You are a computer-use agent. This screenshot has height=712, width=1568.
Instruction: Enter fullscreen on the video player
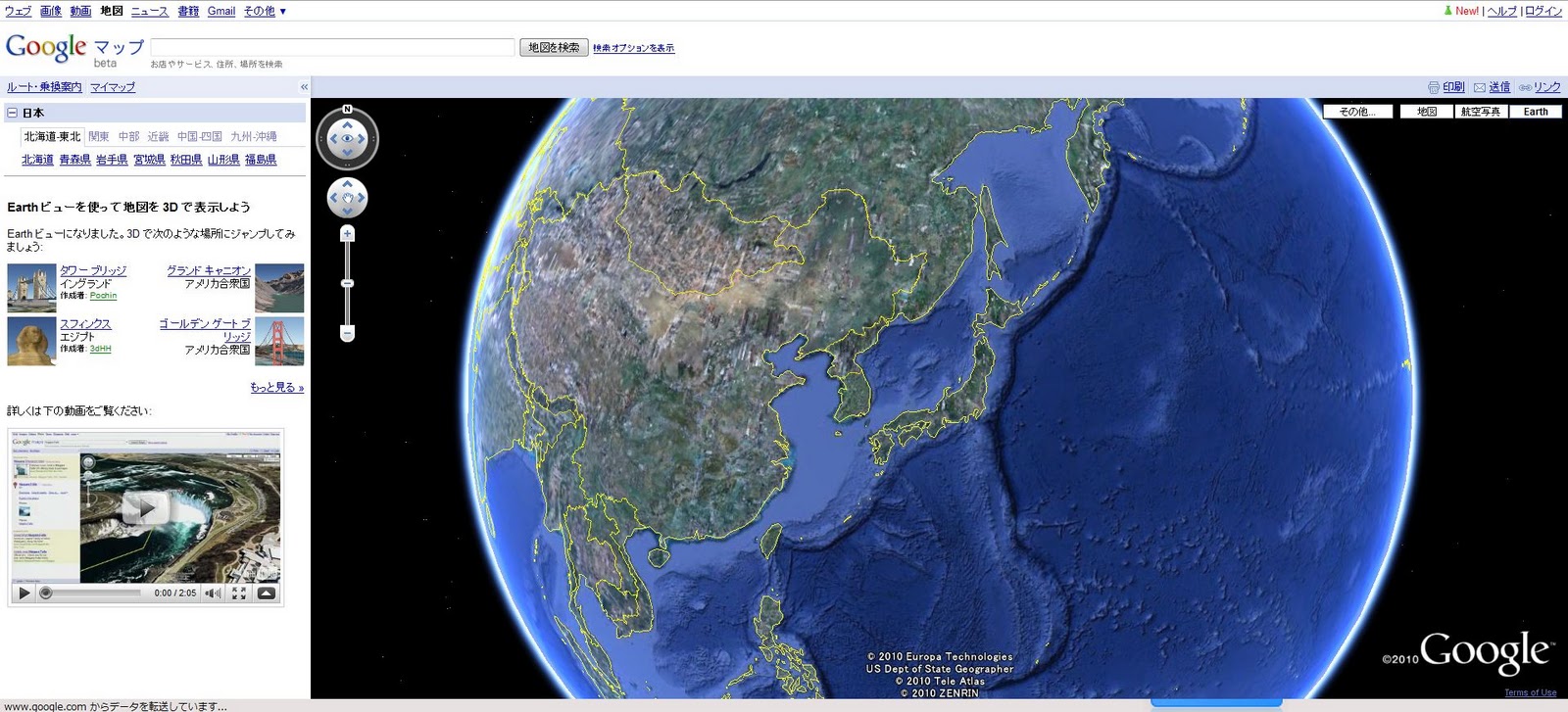tap(238, 593)
